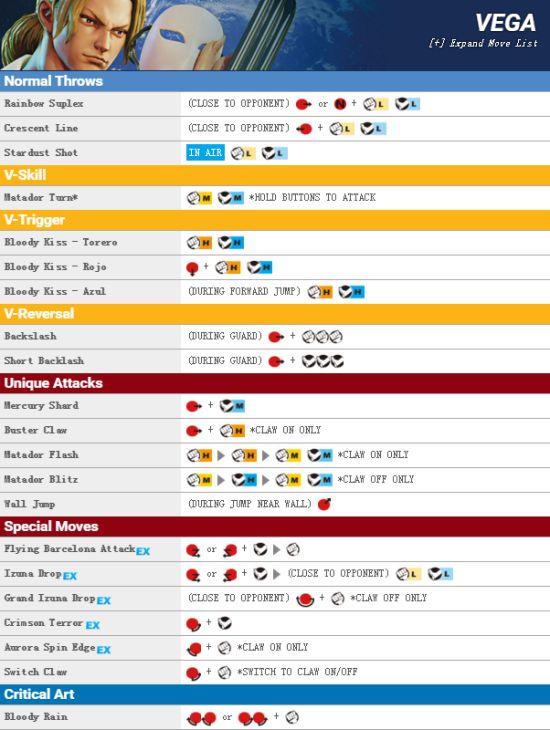Click the triple kick icon in Short Backlash row
Image resolution: width=550 pixels, height=730 pixels.
point(323,361)
